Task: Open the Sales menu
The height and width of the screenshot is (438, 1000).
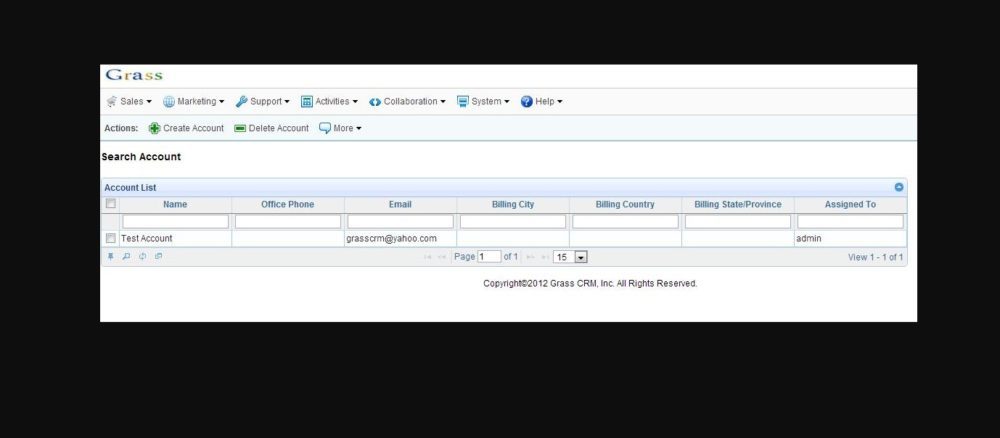Action: point(129,101)
